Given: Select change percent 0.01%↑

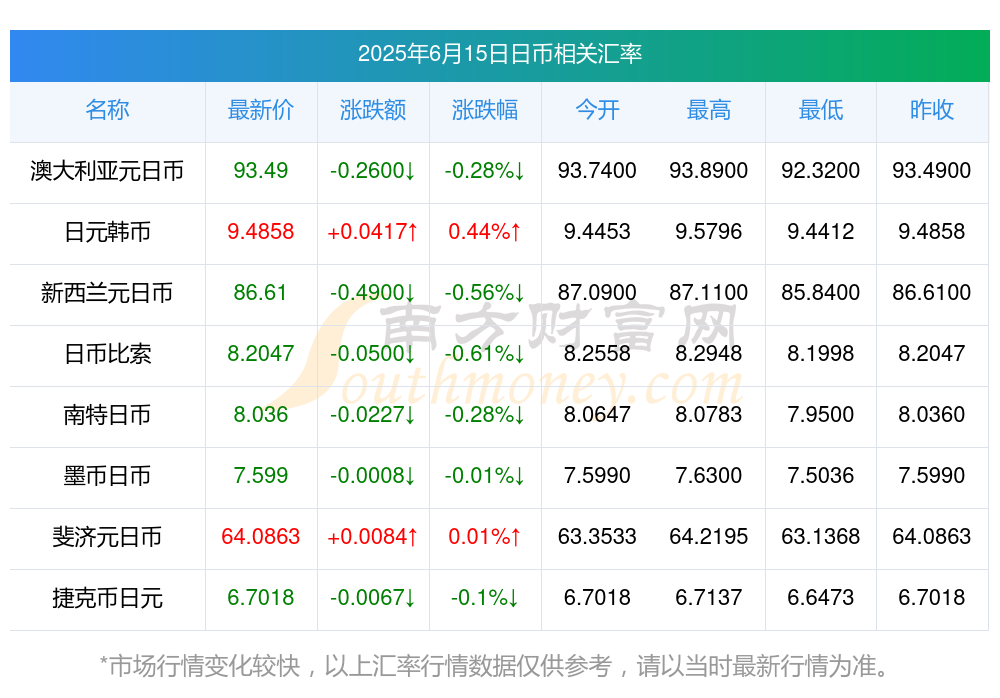Looking at the screenshot, I should pos(485,536).
